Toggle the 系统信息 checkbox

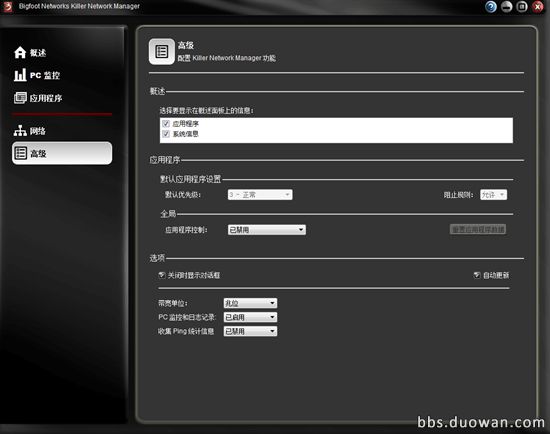tap(166, 134)
